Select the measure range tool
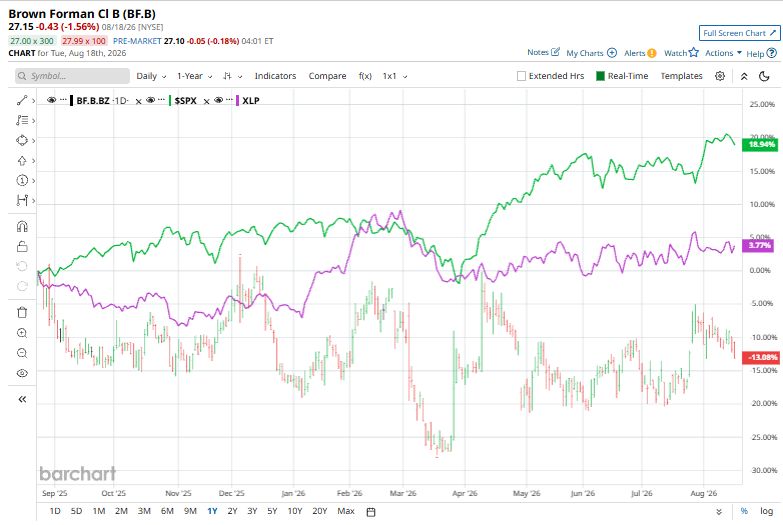 pyautogui.click(x=21, y=200)
